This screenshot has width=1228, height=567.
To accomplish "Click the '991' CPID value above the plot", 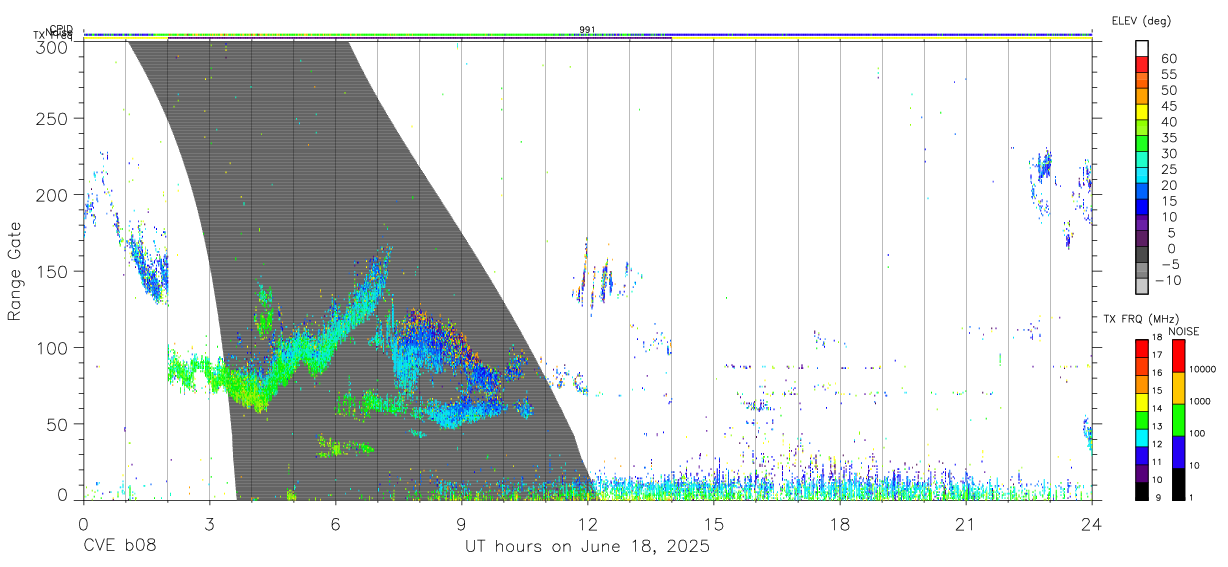I will [x=587, y=30].
